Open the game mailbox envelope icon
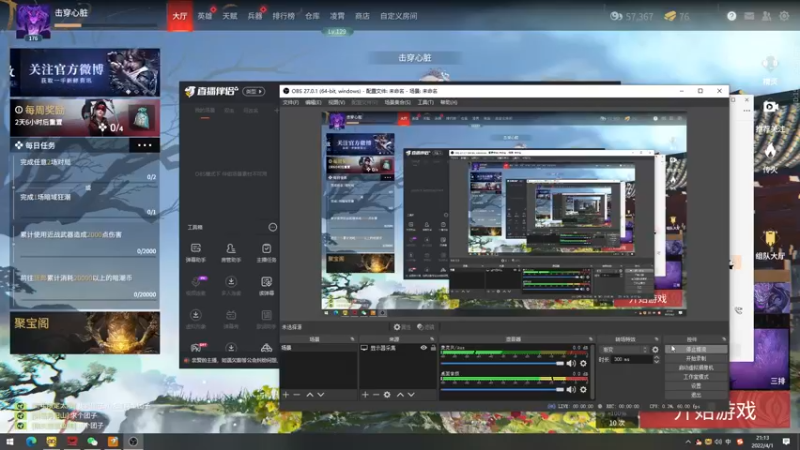 749,16
